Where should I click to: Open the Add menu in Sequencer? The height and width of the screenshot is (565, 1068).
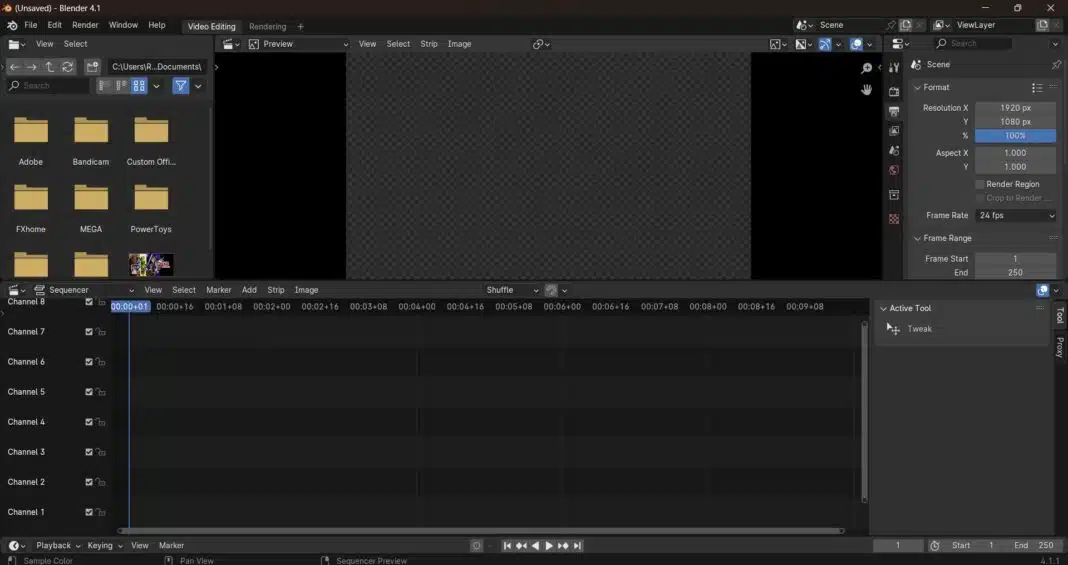click(x=249, y=290)
